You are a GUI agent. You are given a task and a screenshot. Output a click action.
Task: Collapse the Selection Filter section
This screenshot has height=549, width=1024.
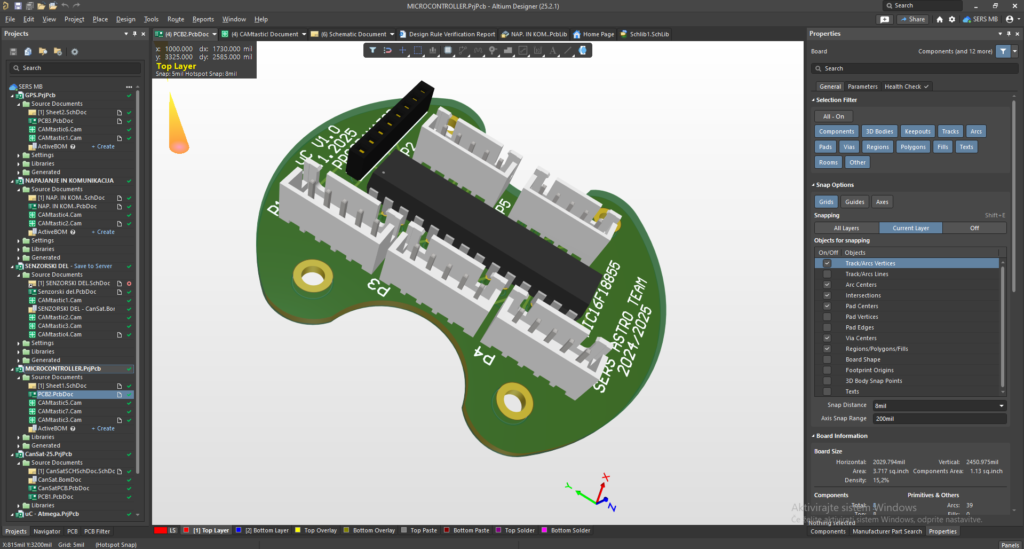point(812,100)
